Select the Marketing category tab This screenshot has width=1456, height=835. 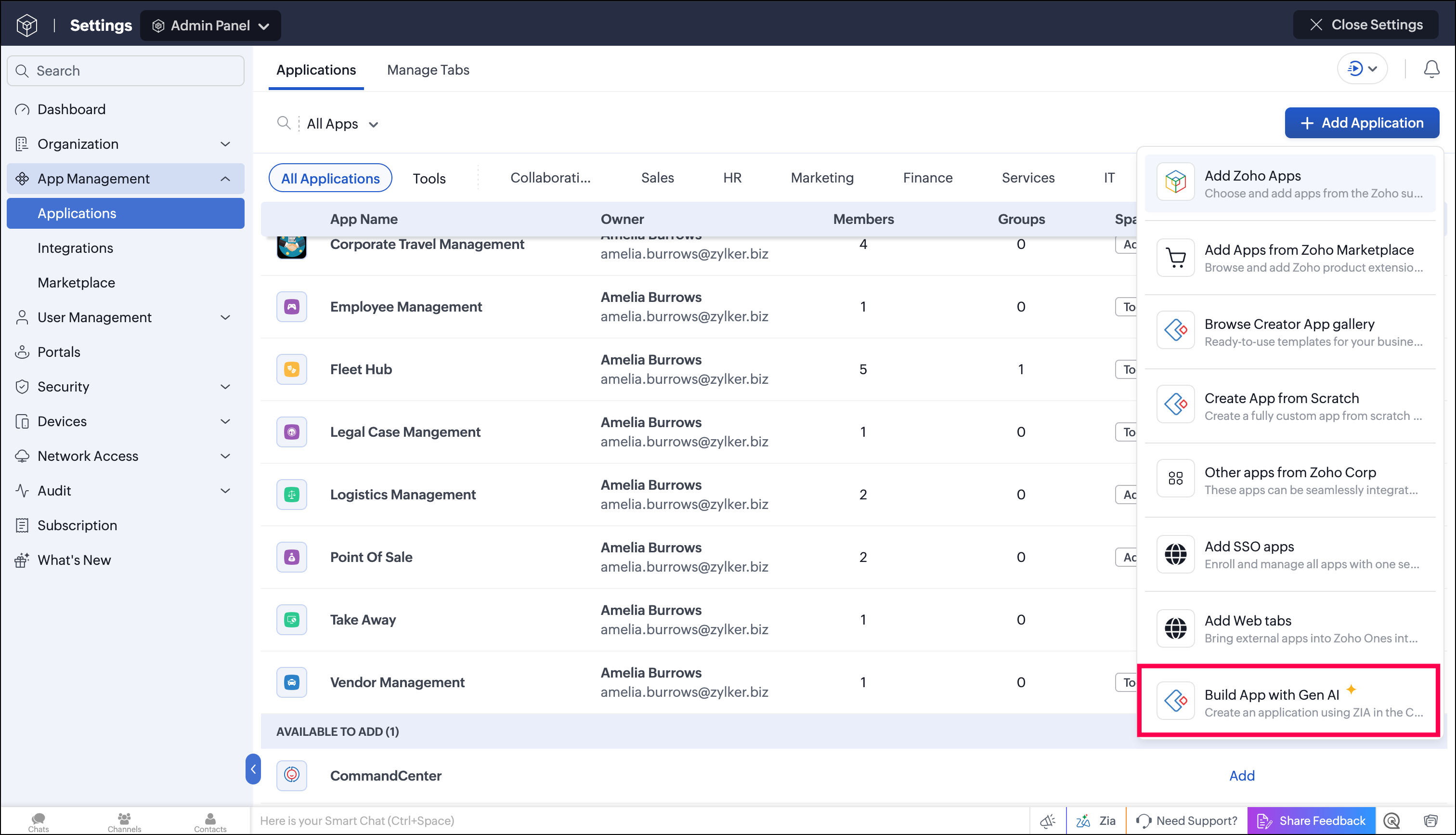click(822, 178)
